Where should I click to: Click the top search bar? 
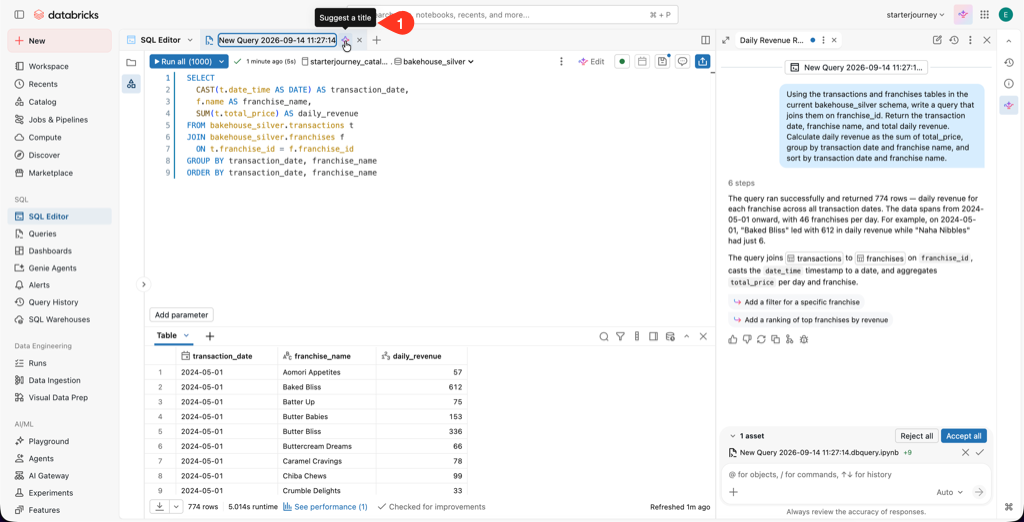[513, 14]
